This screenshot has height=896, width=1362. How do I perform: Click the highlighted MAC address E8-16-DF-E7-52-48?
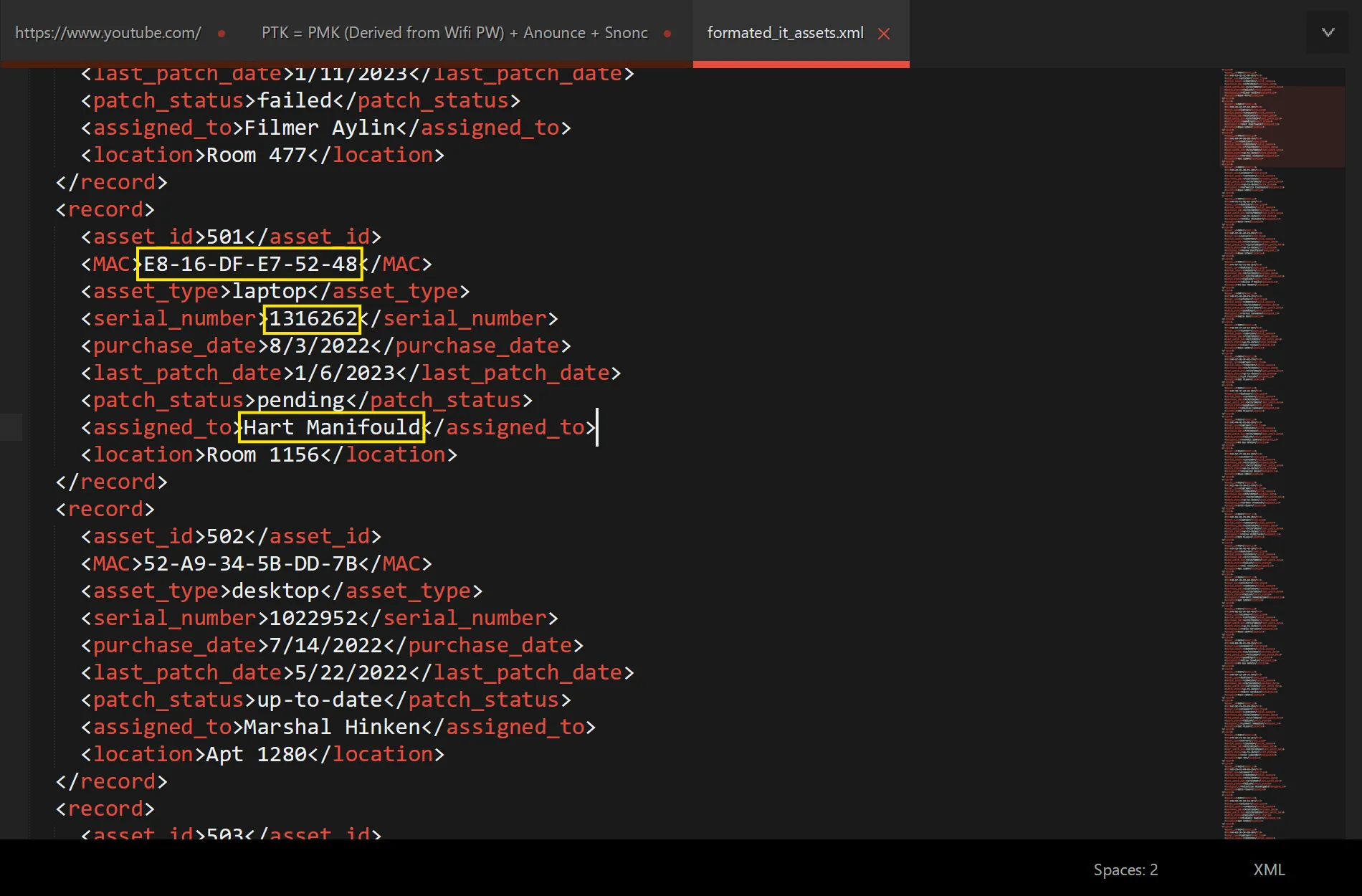point(250,264)
